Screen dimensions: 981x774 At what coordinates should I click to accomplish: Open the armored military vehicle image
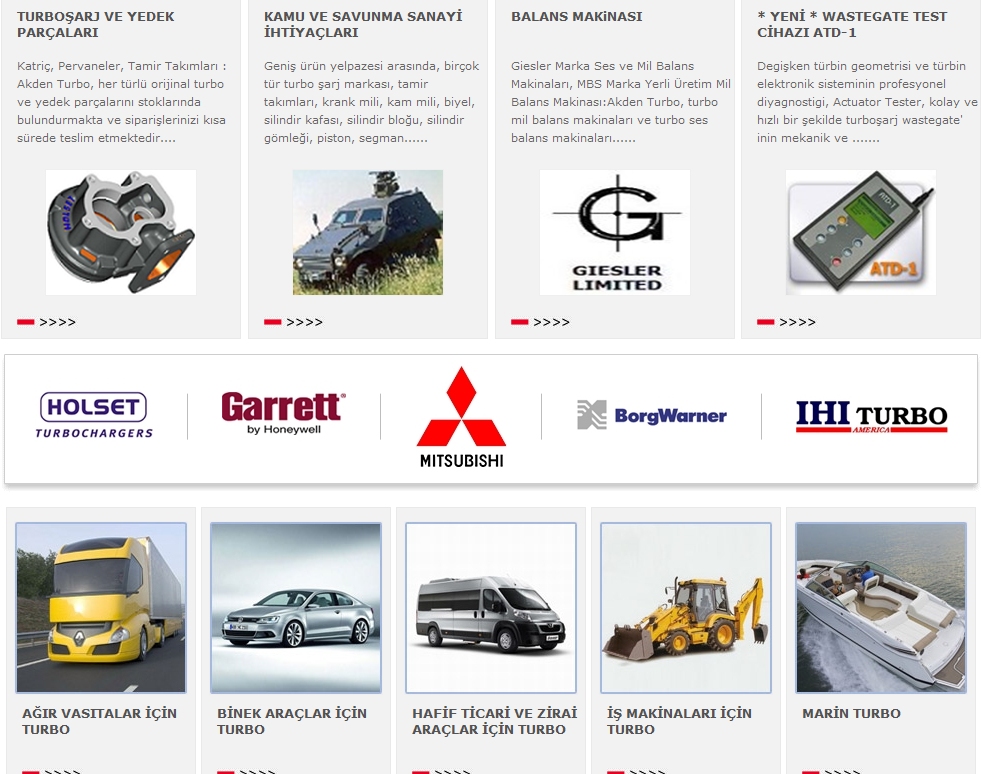click(368, 232)
